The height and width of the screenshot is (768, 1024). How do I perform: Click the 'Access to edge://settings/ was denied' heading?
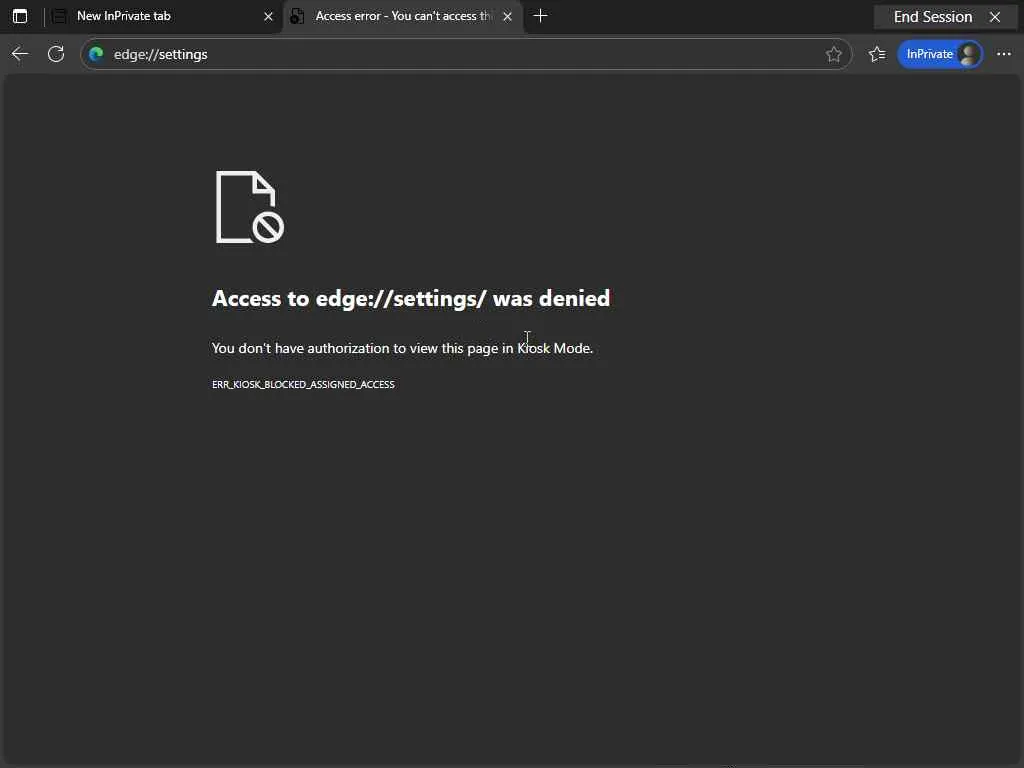(411, 298)
